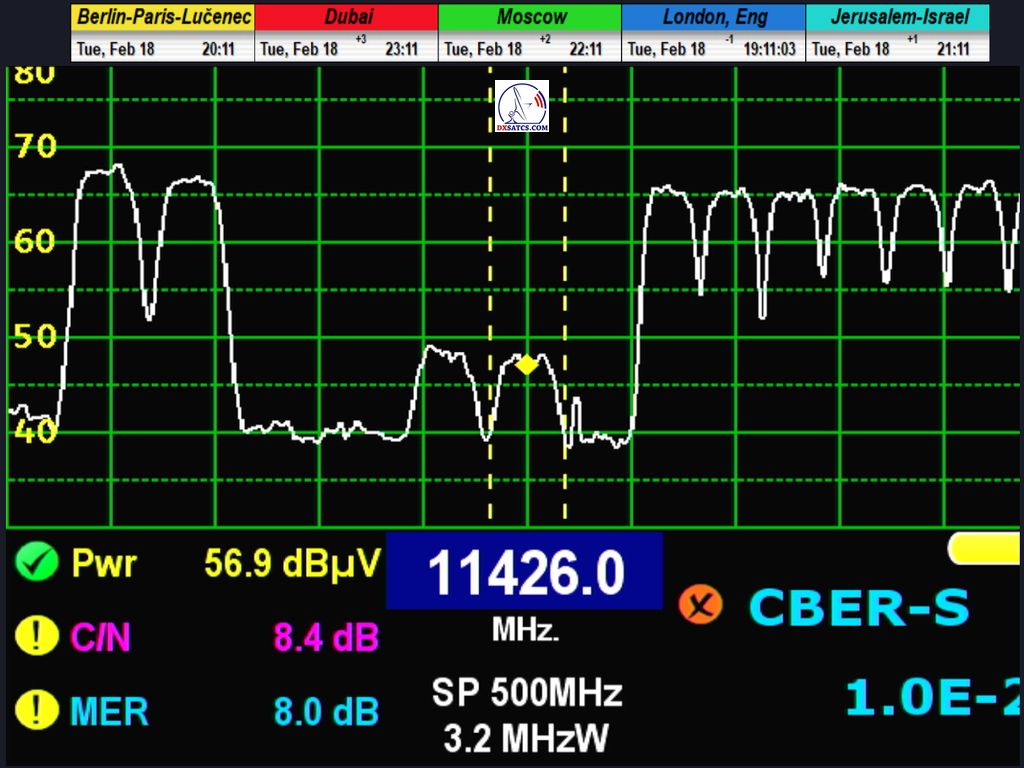Screen dimensions: 1024x768
Task: Select the yellow diamond frequency marker
Action: (x=527, y=365)
